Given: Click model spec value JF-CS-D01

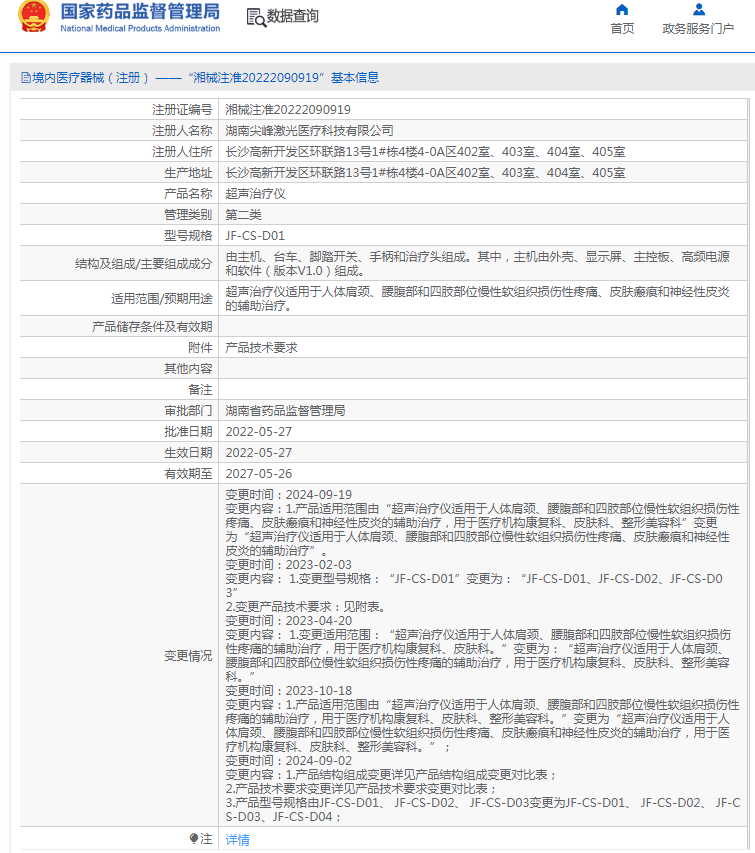Looking at the screenshot, I should pos(255,236).
